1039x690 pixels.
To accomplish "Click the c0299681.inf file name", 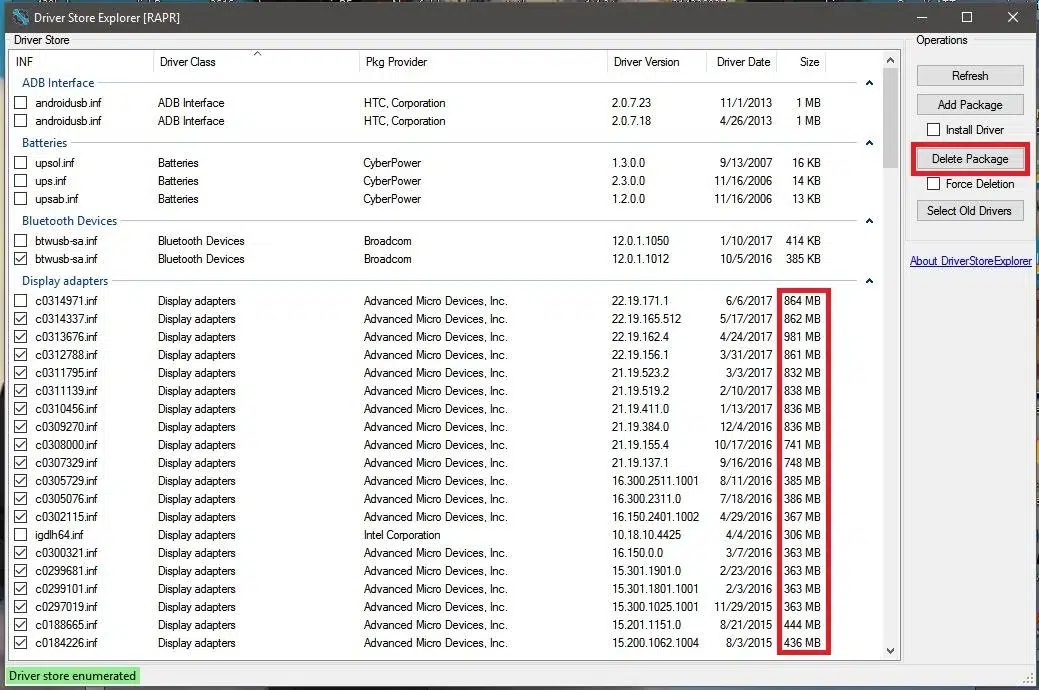I will 66,571.
